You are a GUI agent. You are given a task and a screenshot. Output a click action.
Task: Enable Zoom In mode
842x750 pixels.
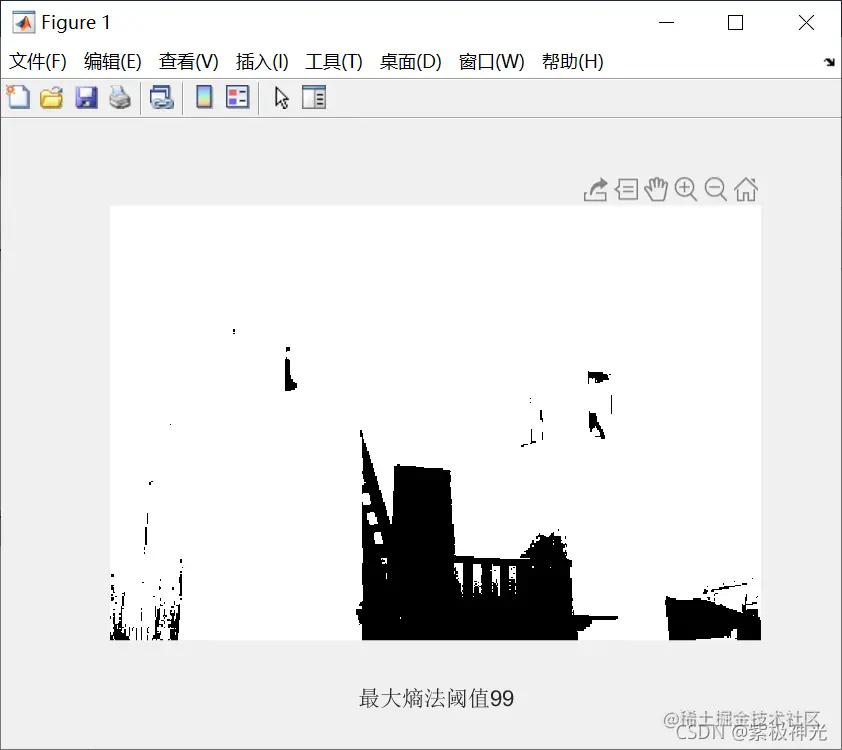686,189
